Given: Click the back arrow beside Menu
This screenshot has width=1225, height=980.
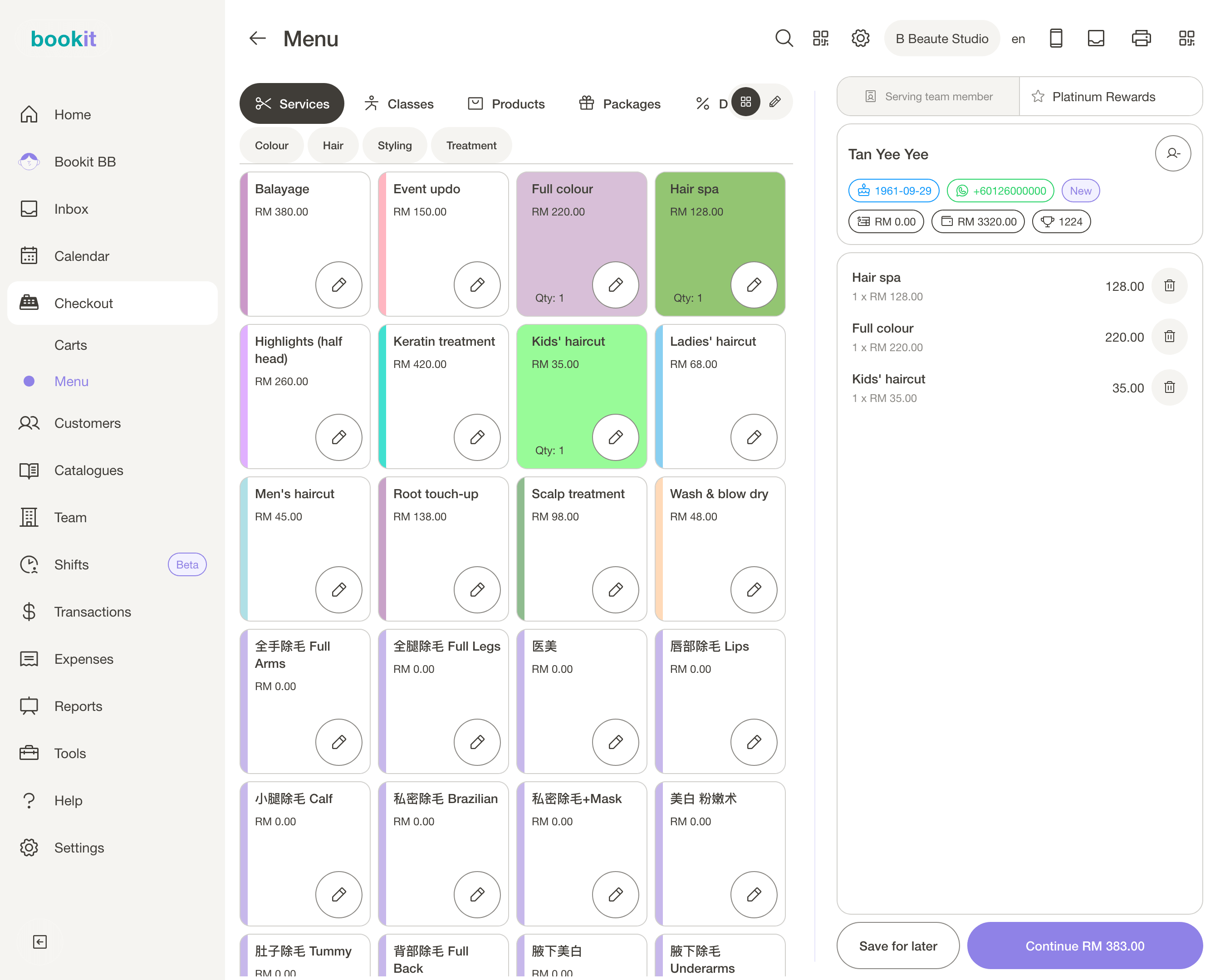Looking at the screenshot, I should point(257,39).
